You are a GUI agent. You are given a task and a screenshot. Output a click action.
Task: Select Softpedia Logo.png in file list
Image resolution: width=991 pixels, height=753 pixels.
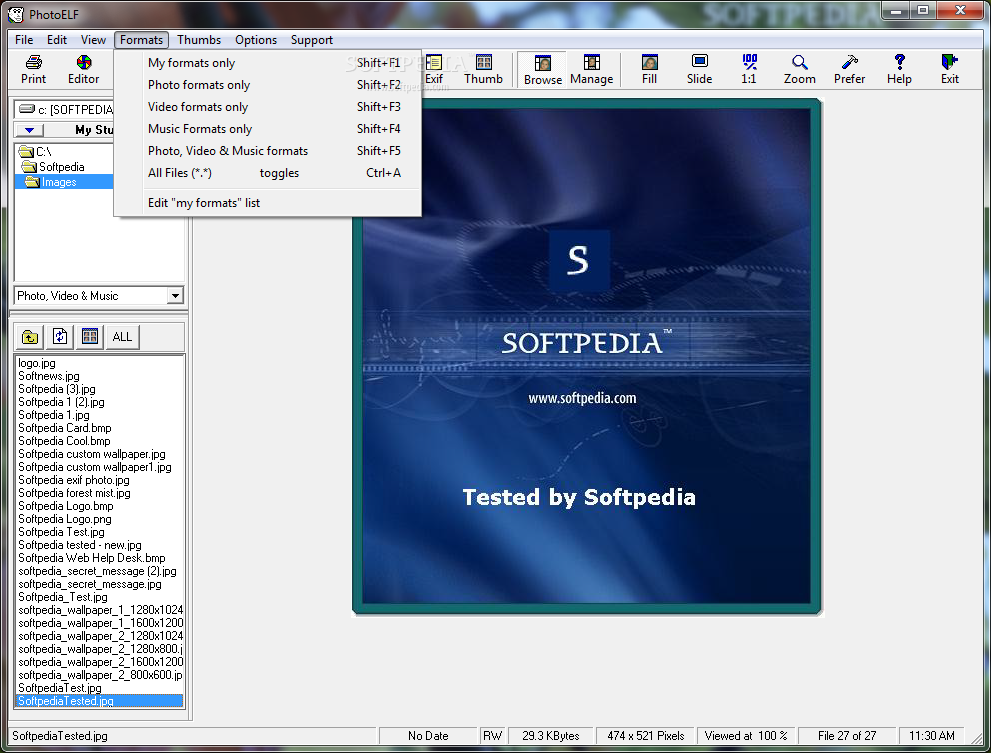point(64,519)
